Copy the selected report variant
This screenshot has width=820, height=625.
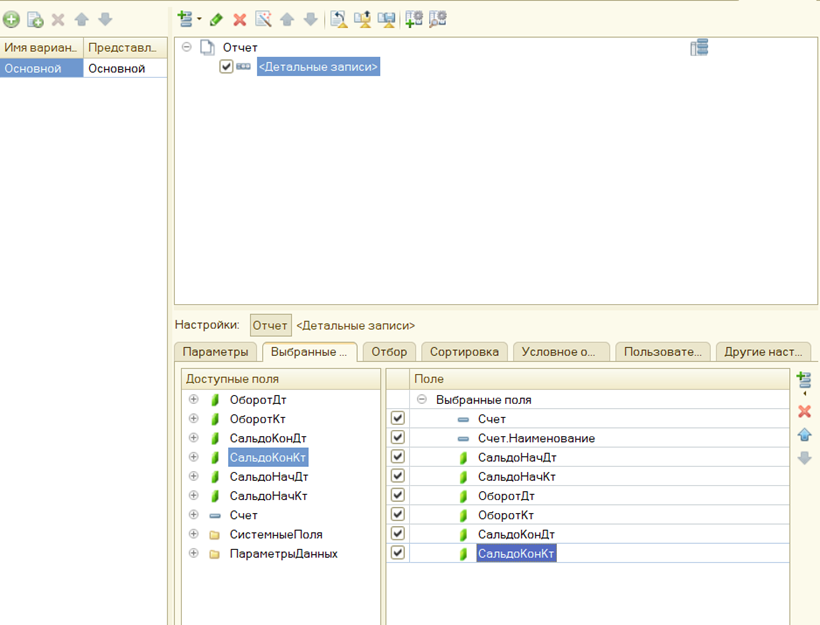(x=35, y=20)
